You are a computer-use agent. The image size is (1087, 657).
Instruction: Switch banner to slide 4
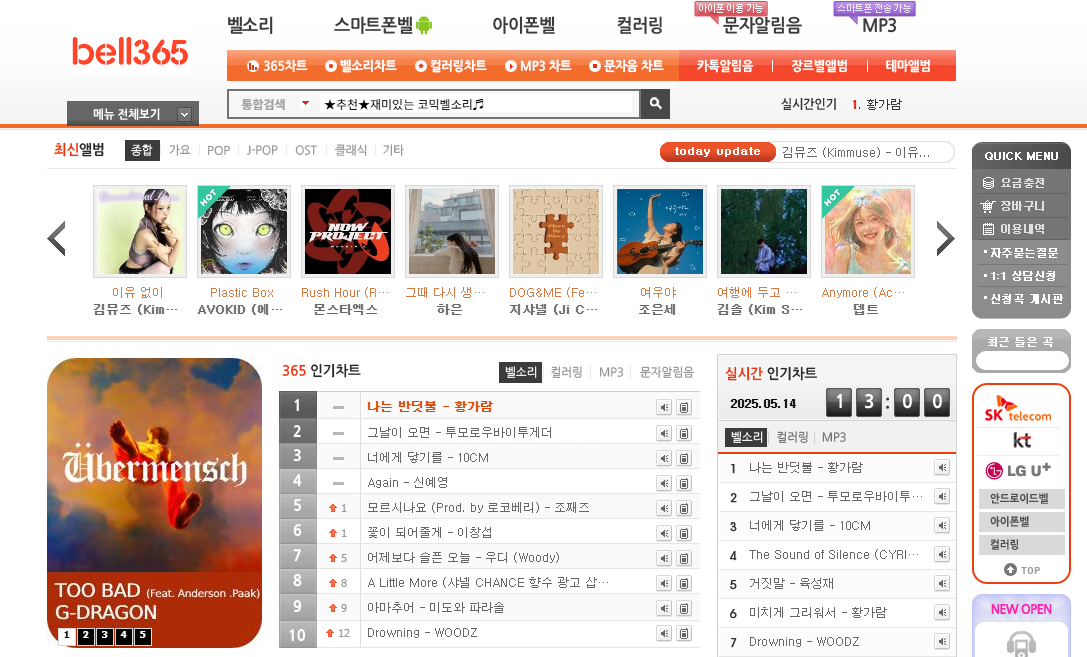tap(123, 635)
